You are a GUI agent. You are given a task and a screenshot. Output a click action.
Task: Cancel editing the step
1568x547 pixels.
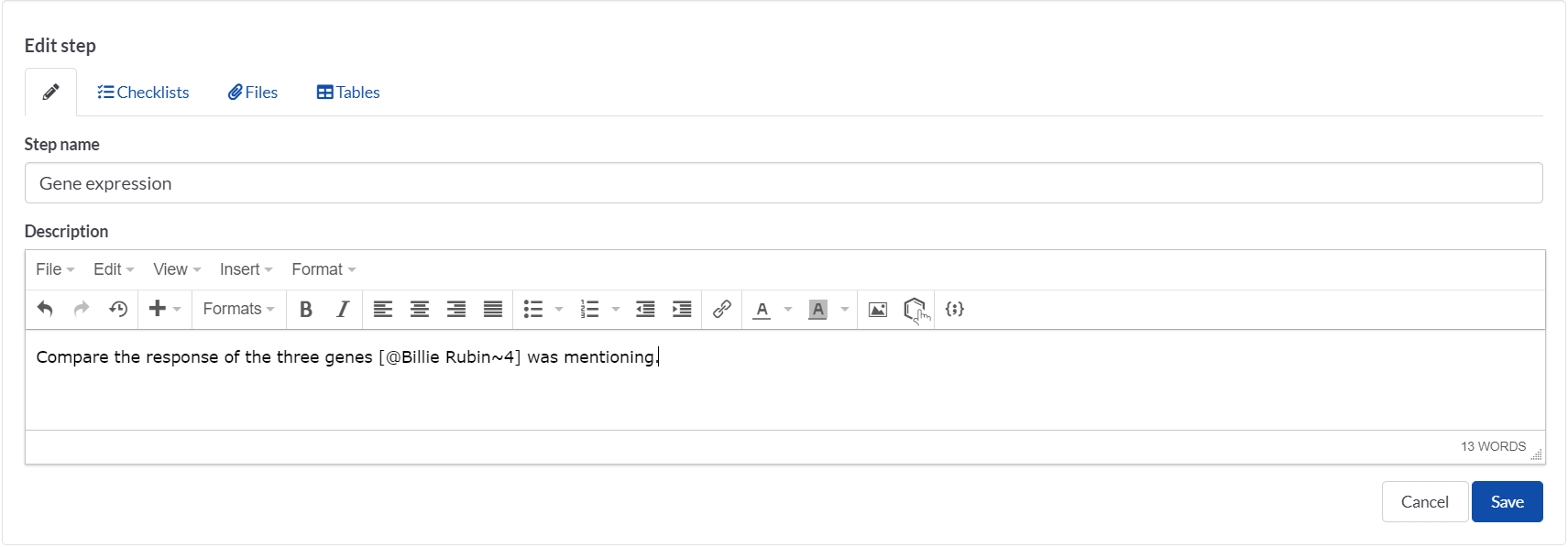pyautogui.click(x=1425, y=502)
